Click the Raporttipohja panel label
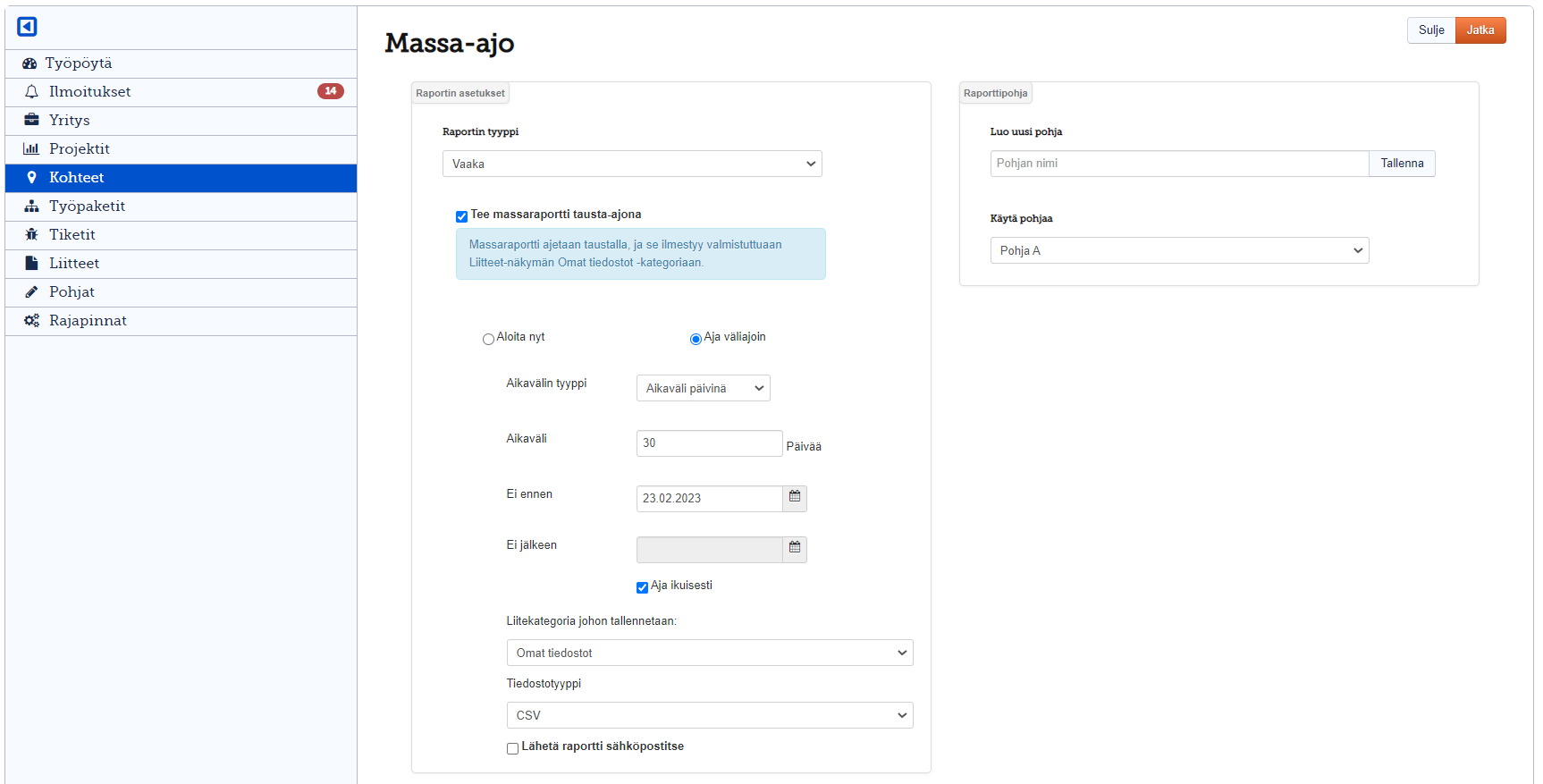This screenshot has height=784, width=1543. [996, 93]
